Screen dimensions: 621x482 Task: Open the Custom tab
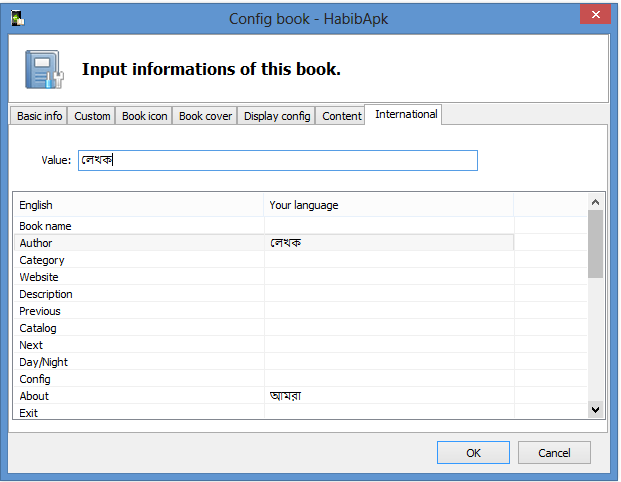92,116
